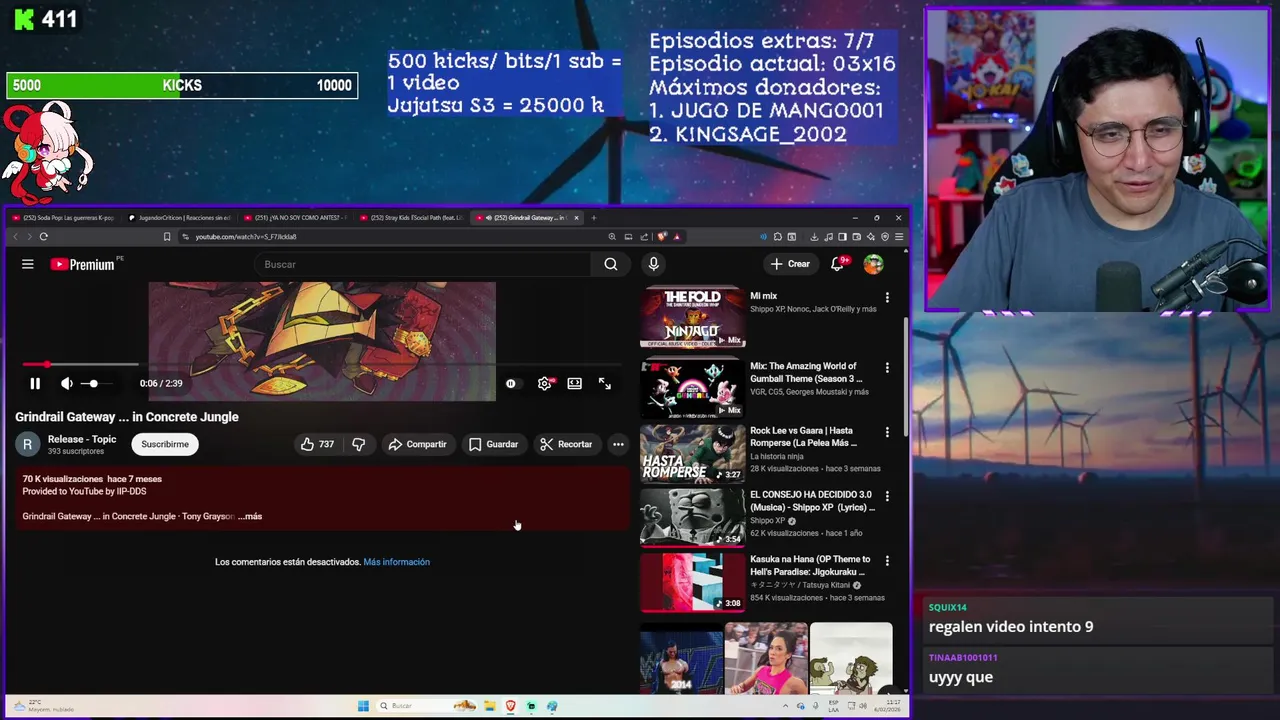Go to the YouTube Premium home logo

pos(83,264)
